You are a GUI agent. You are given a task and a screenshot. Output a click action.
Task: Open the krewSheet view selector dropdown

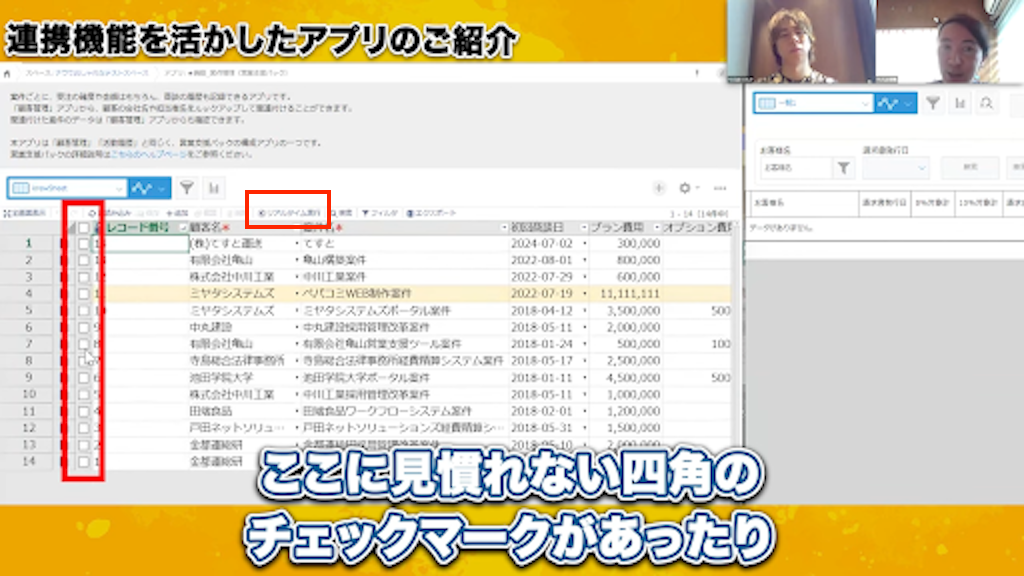point(67,188)
